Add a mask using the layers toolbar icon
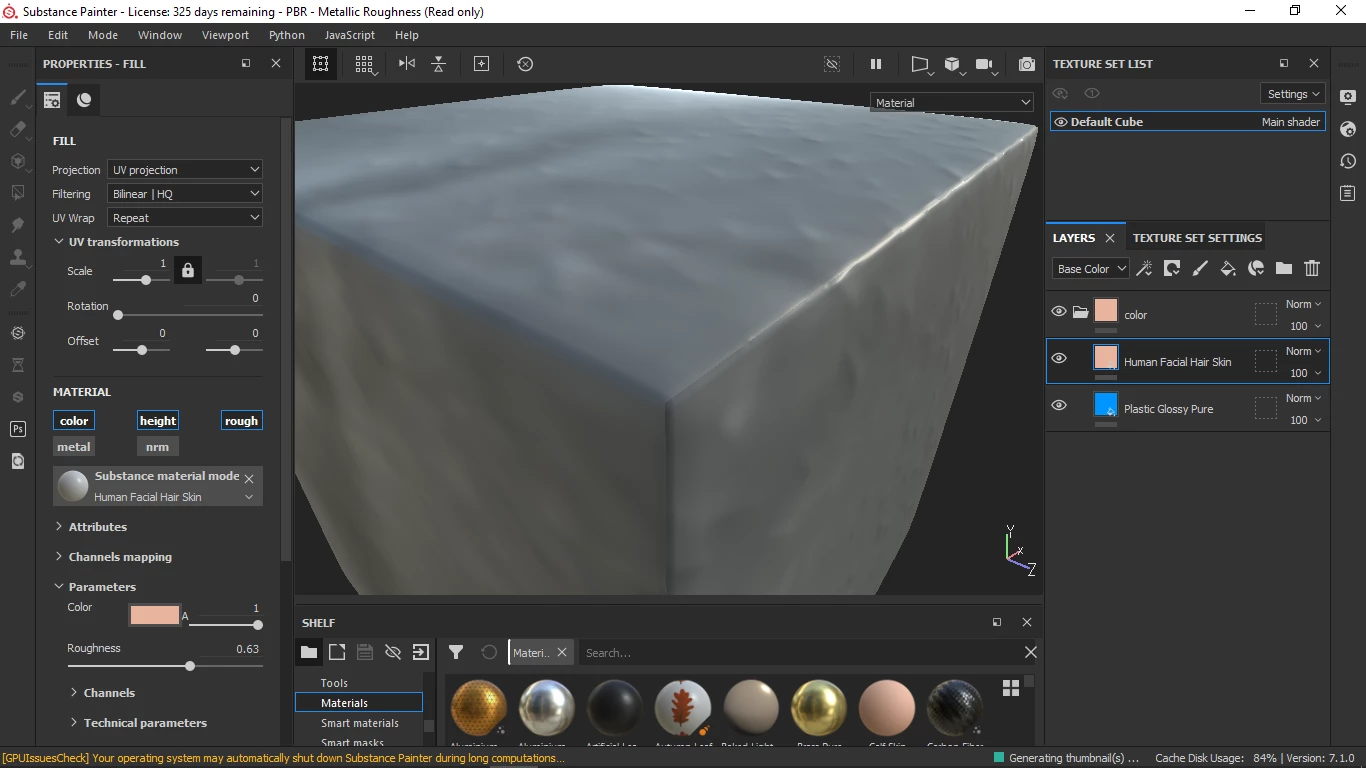 [x=1172, y=268]
